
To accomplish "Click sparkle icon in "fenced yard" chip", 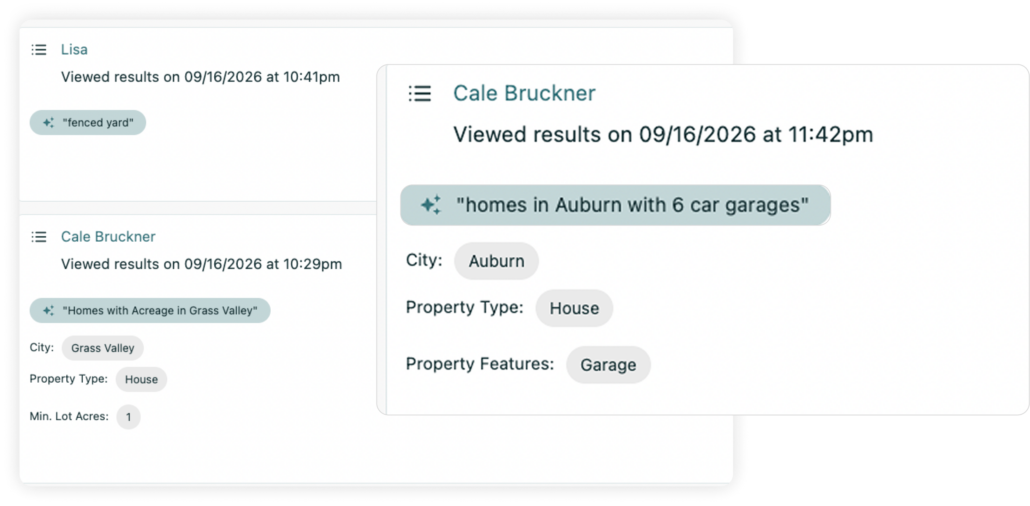I will pos(48,123).
